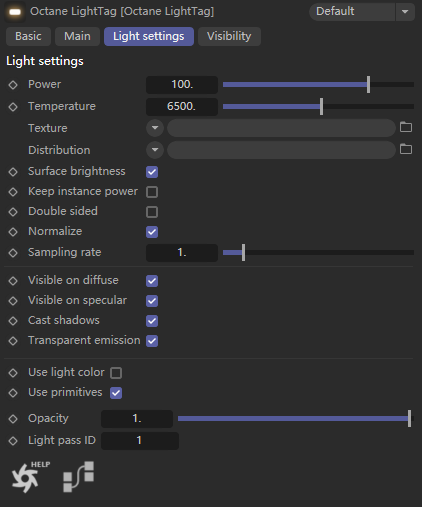Uncheck Use primitives

tap(116, 393)
